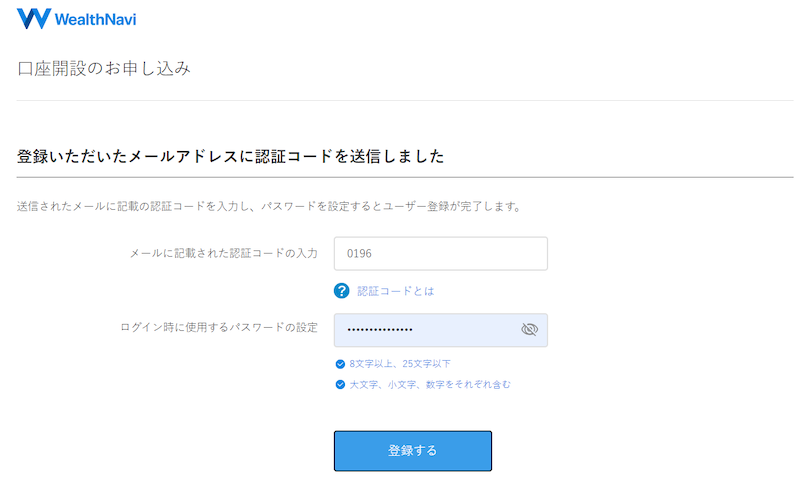Click the WealthNavi W logo icon
Image resolution: width=800 pixels, height=497 pixels.
coord(34,19)
